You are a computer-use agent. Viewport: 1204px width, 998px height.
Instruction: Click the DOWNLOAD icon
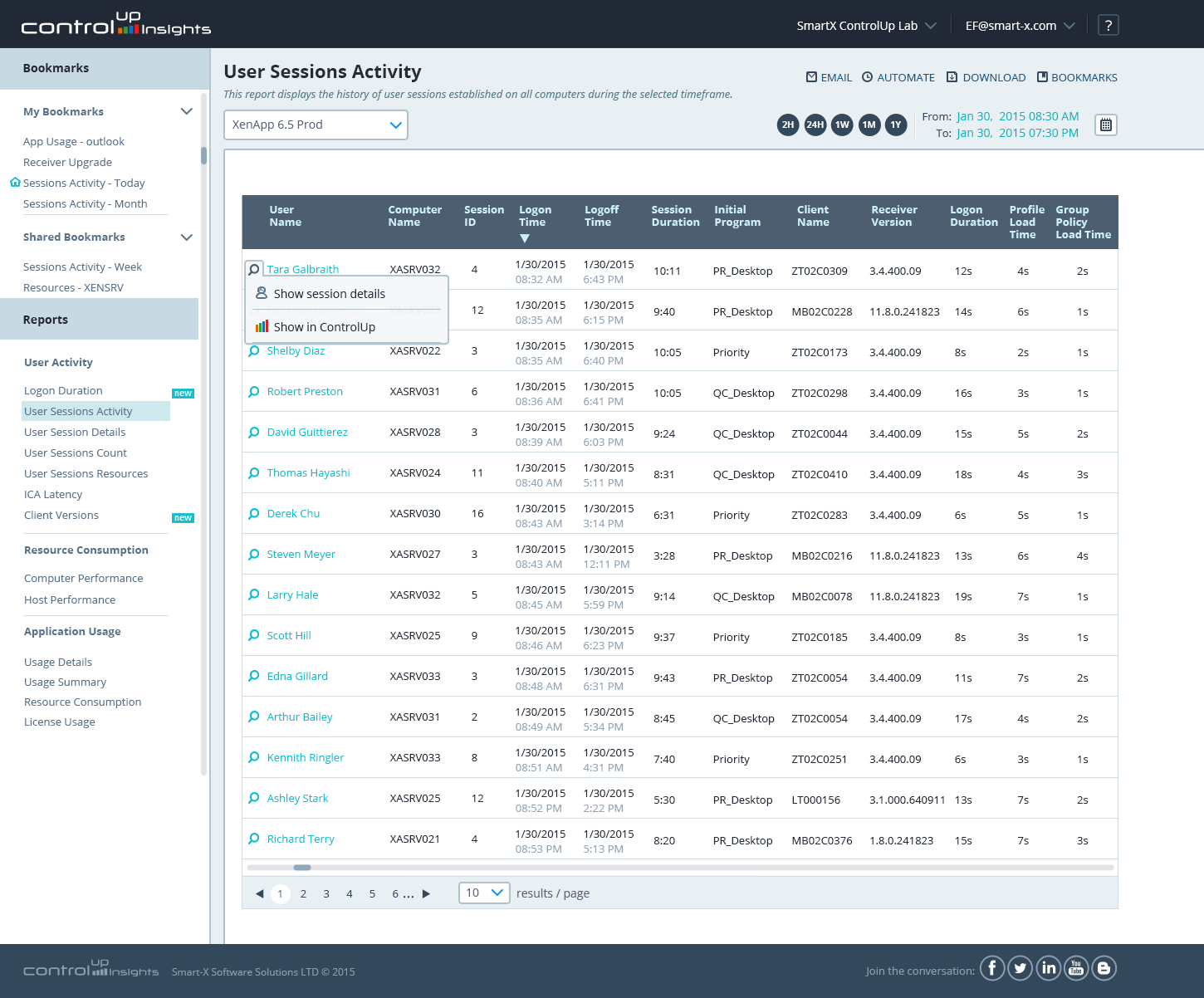952,77
